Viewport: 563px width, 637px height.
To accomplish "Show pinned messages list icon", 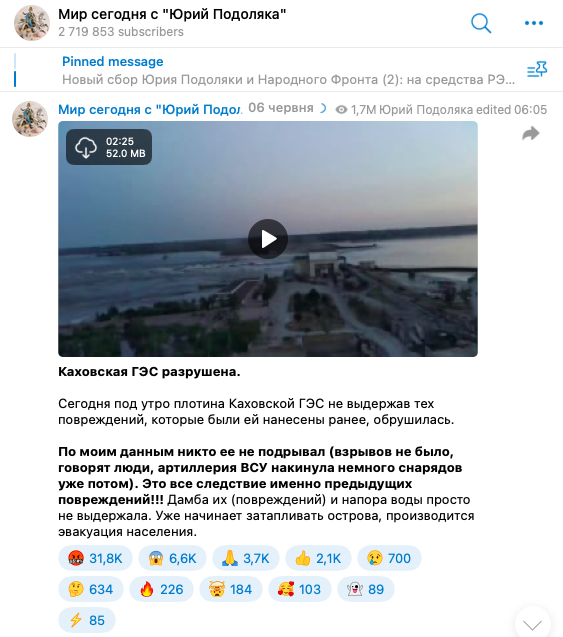I will (537, 69).
